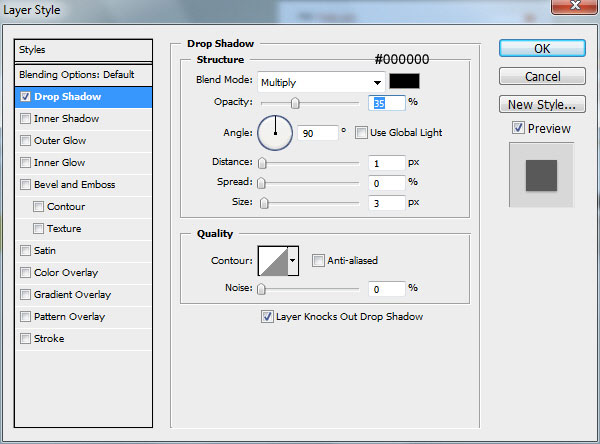Open the Contour picker dropdown arrow
The height and width of the screenshot is (444, 600).
[293, 261]
